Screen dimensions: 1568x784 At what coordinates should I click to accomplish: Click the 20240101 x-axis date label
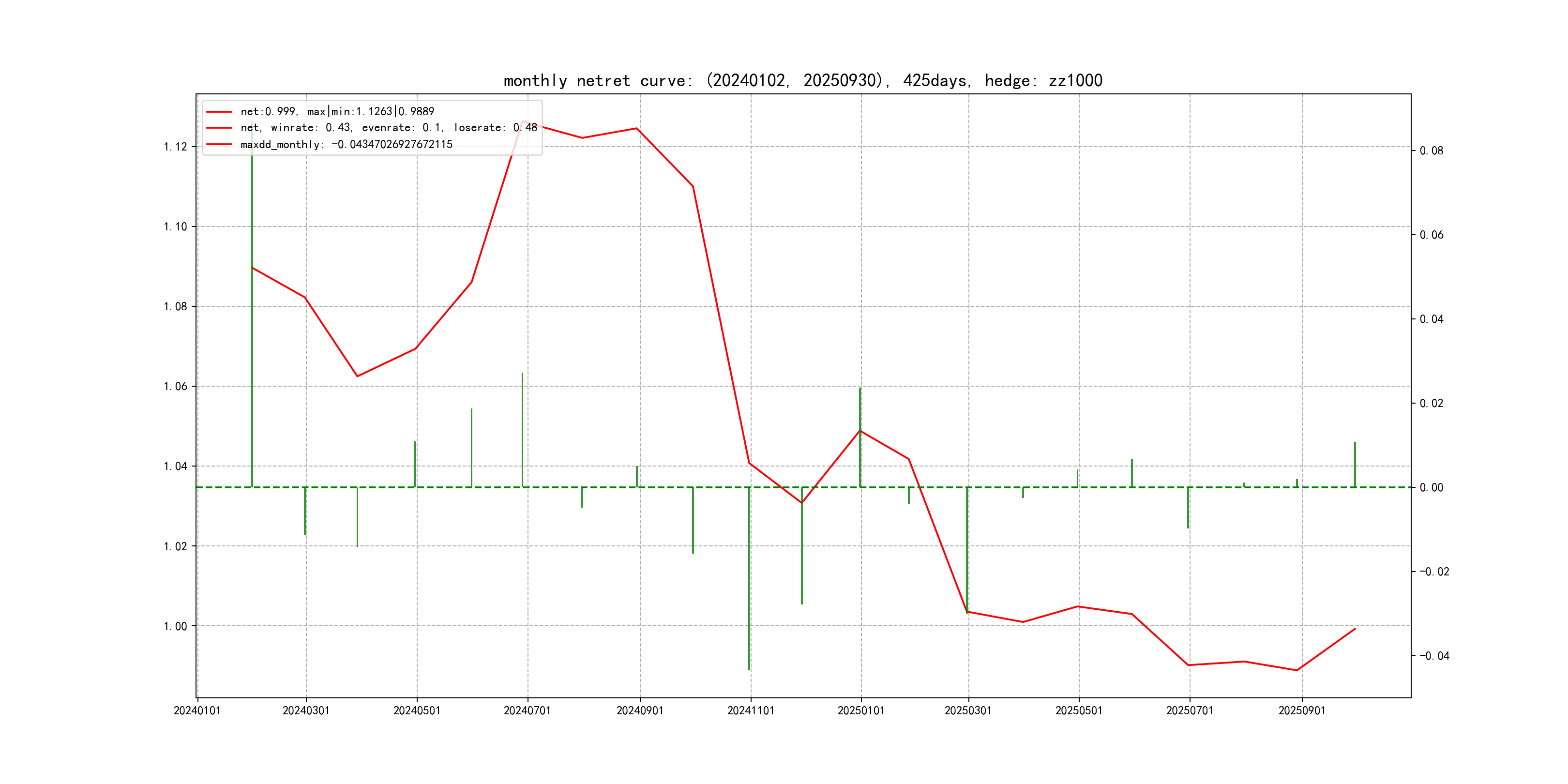197,710
